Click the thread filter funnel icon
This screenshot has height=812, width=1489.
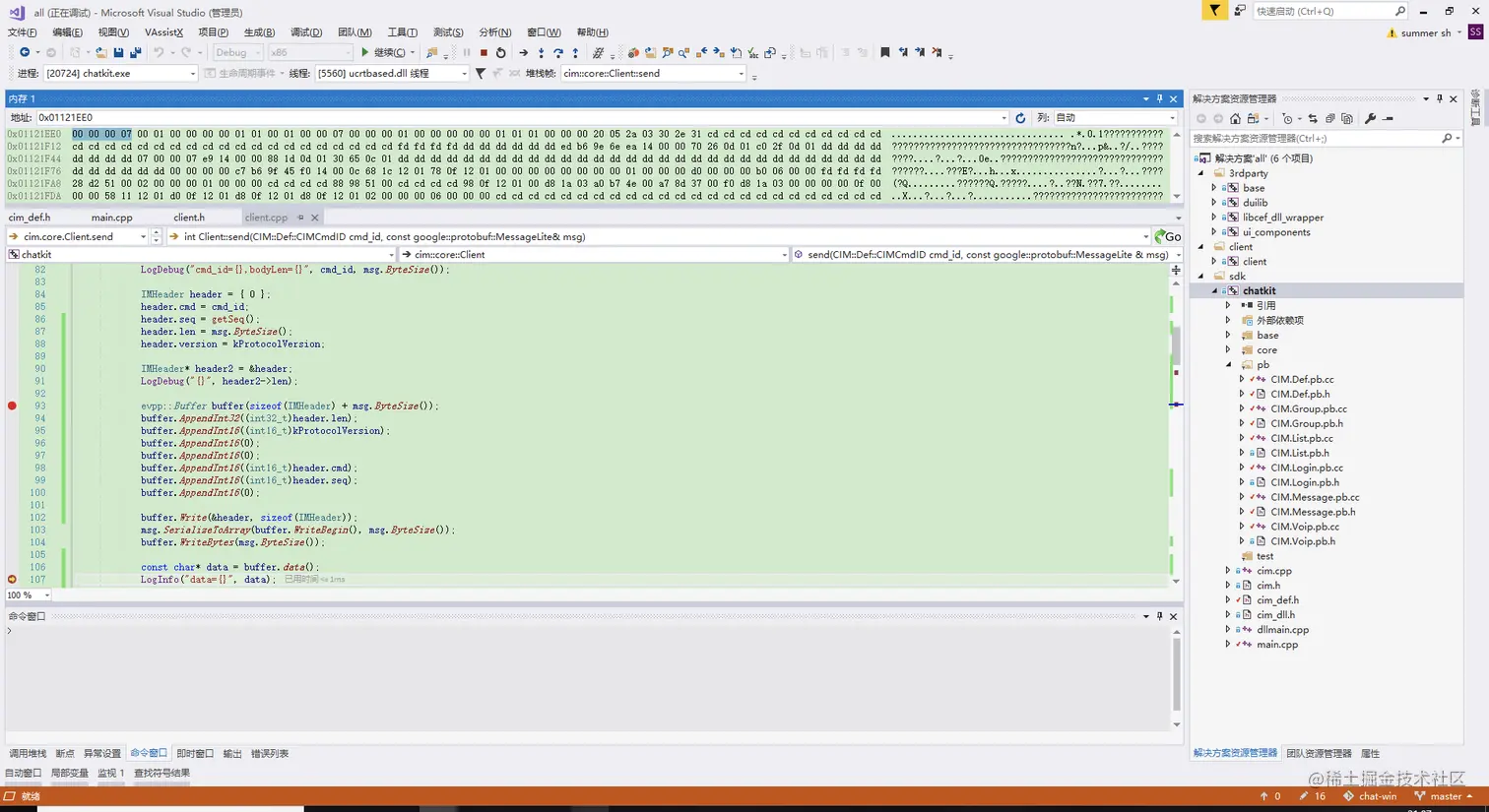pyautogui.click(x=481, y=74)
